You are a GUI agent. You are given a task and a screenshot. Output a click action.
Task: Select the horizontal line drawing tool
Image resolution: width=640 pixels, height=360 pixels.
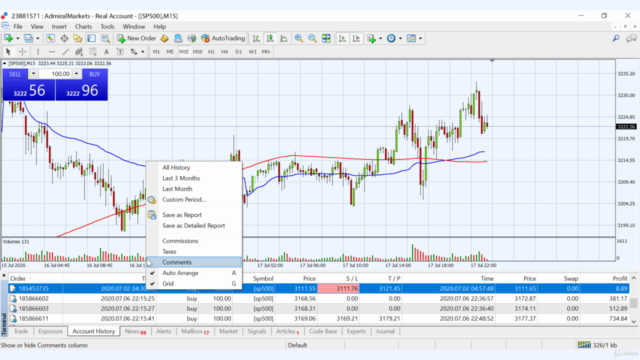pos(52,52)
